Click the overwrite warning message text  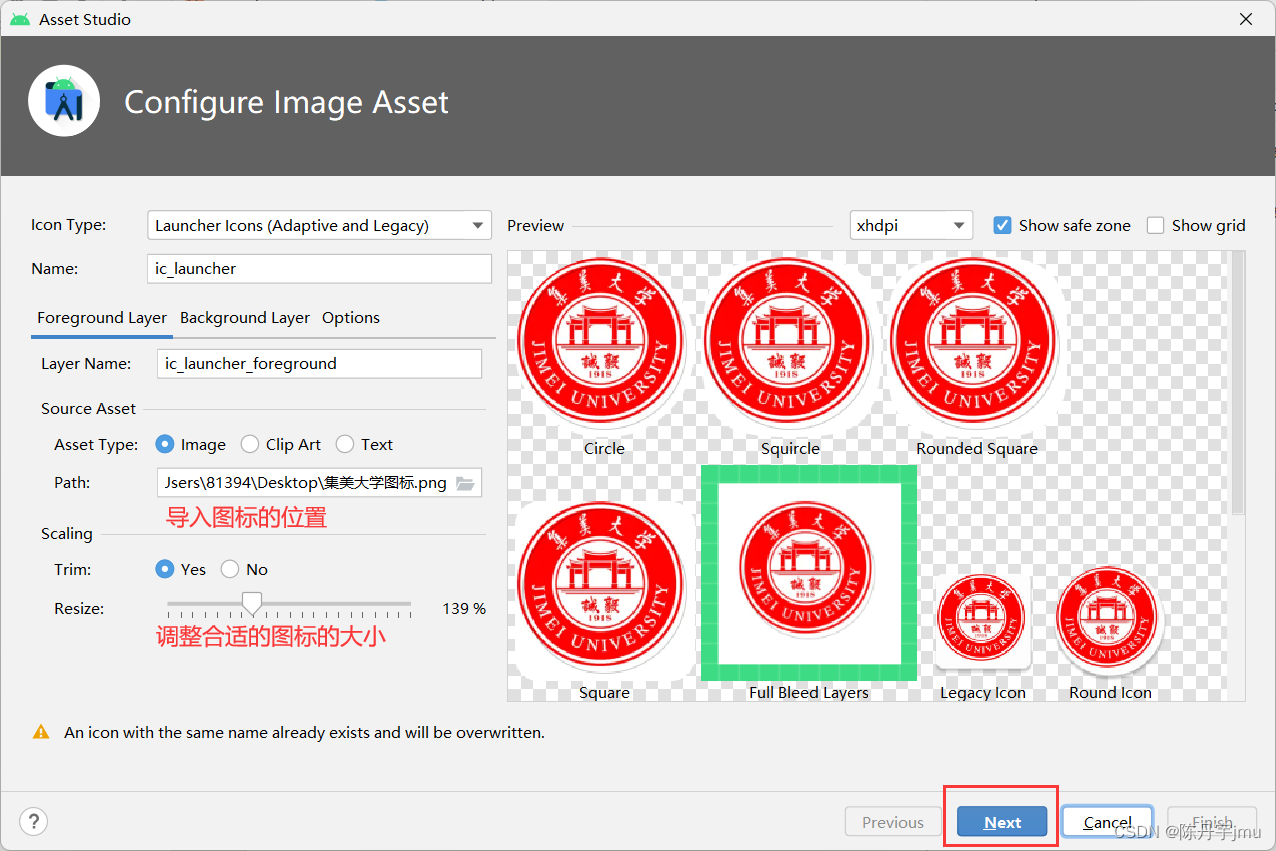(304, 732)
